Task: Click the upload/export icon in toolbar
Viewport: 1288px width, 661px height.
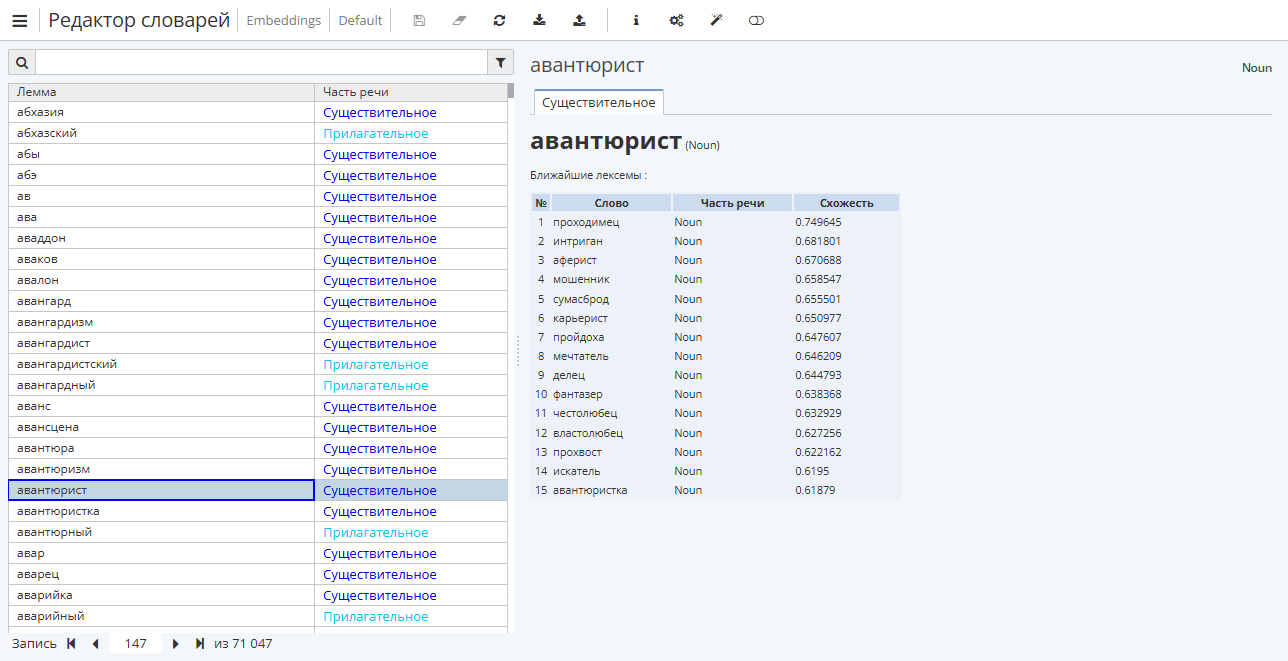Action: click(579, 20)
